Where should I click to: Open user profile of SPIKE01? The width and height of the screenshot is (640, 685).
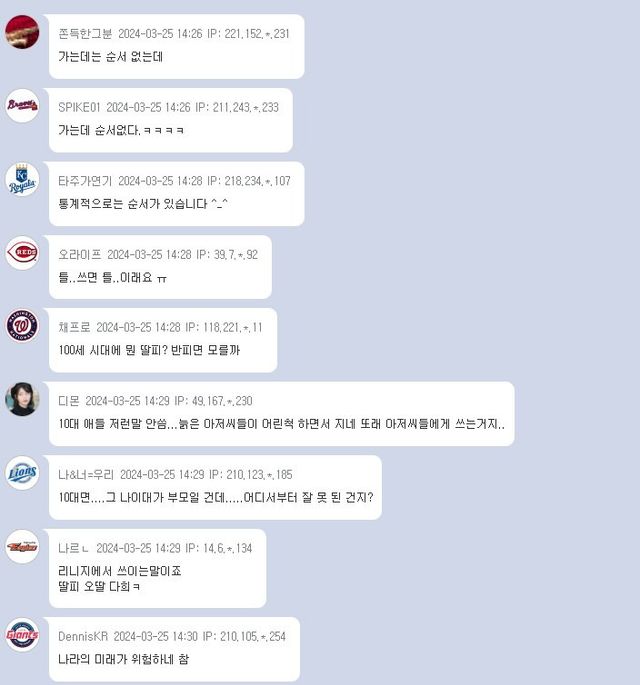click(80, 107)
